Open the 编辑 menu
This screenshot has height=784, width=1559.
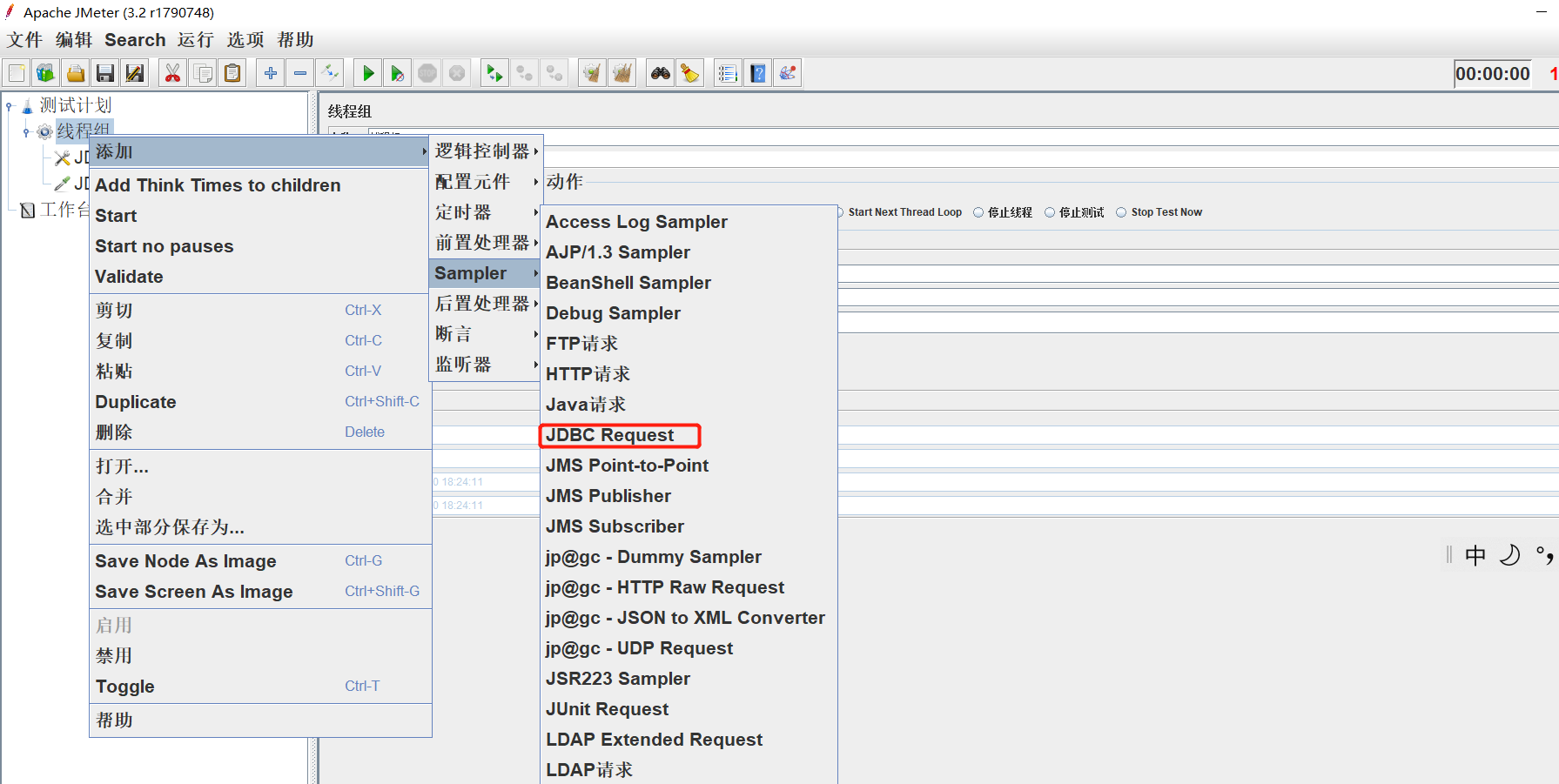tap(74, 40)
